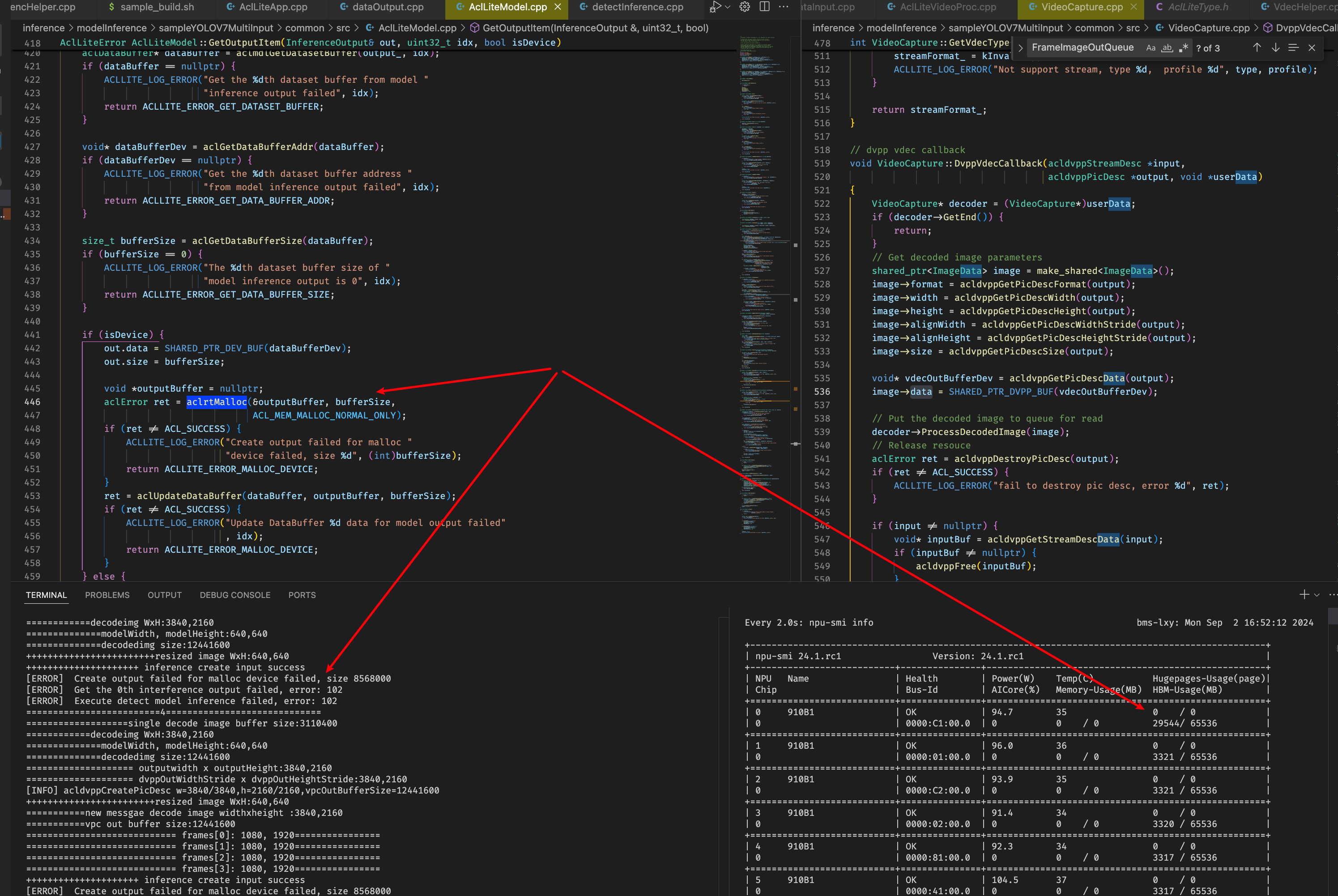Toggle Find in Selection icon

[1293, 48]
